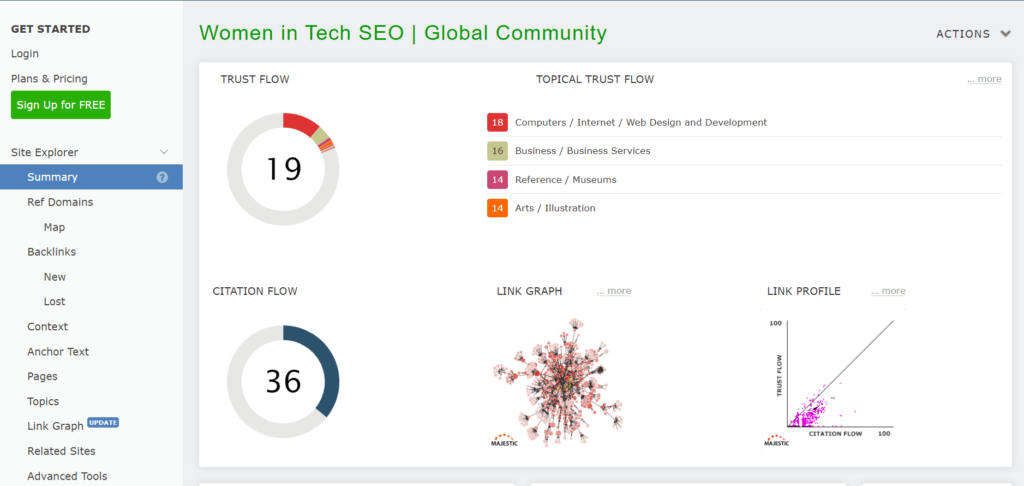Select Summary in sidebar

(91, 177)
